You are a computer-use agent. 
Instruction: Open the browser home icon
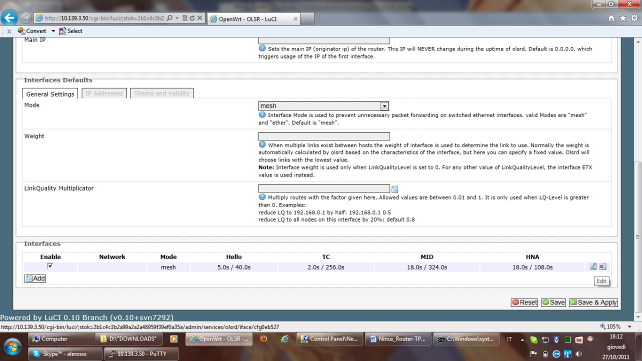611,18
